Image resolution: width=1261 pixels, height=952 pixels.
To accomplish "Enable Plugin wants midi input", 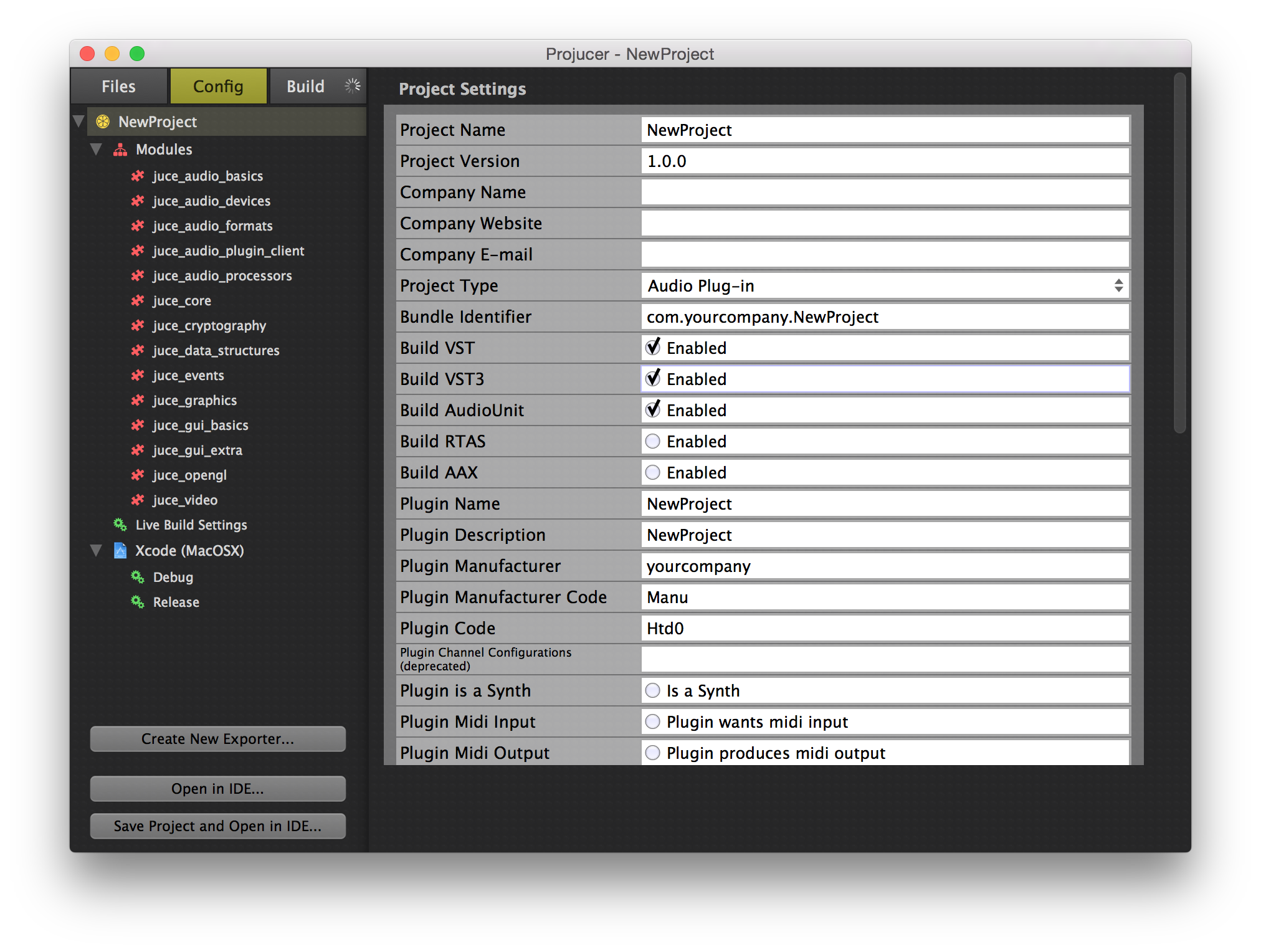I will [652, 721].
